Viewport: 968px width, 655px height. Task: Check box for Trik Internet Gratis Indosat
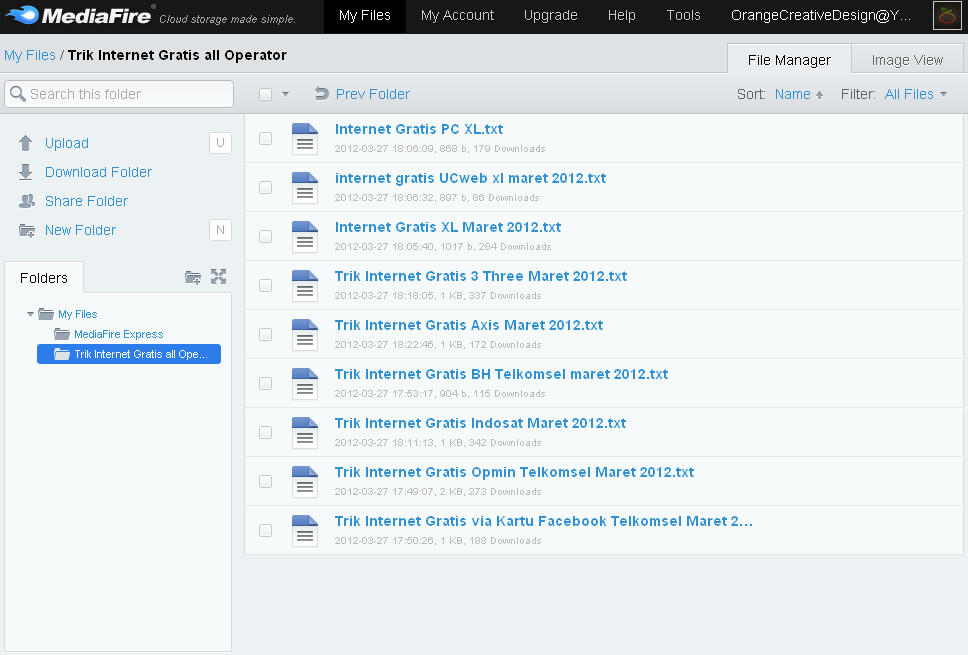click(265, 432)
